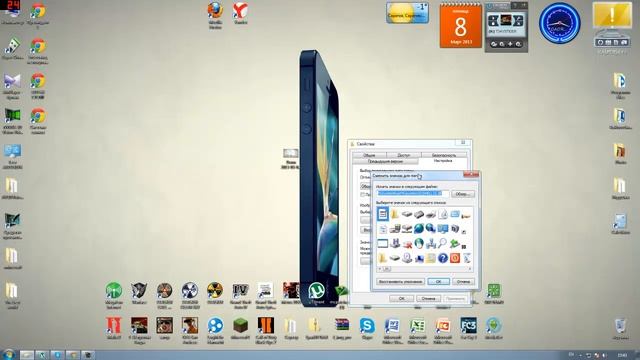
Task: Click OK at bottom of Properties window
Action: pyautogui.click(x=401, y=298)
